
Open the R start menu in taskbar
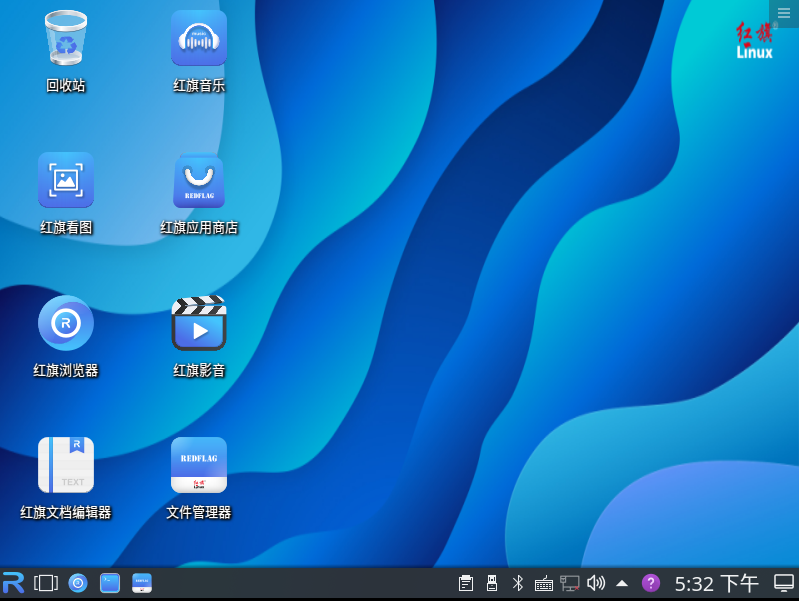click(14, 583)
